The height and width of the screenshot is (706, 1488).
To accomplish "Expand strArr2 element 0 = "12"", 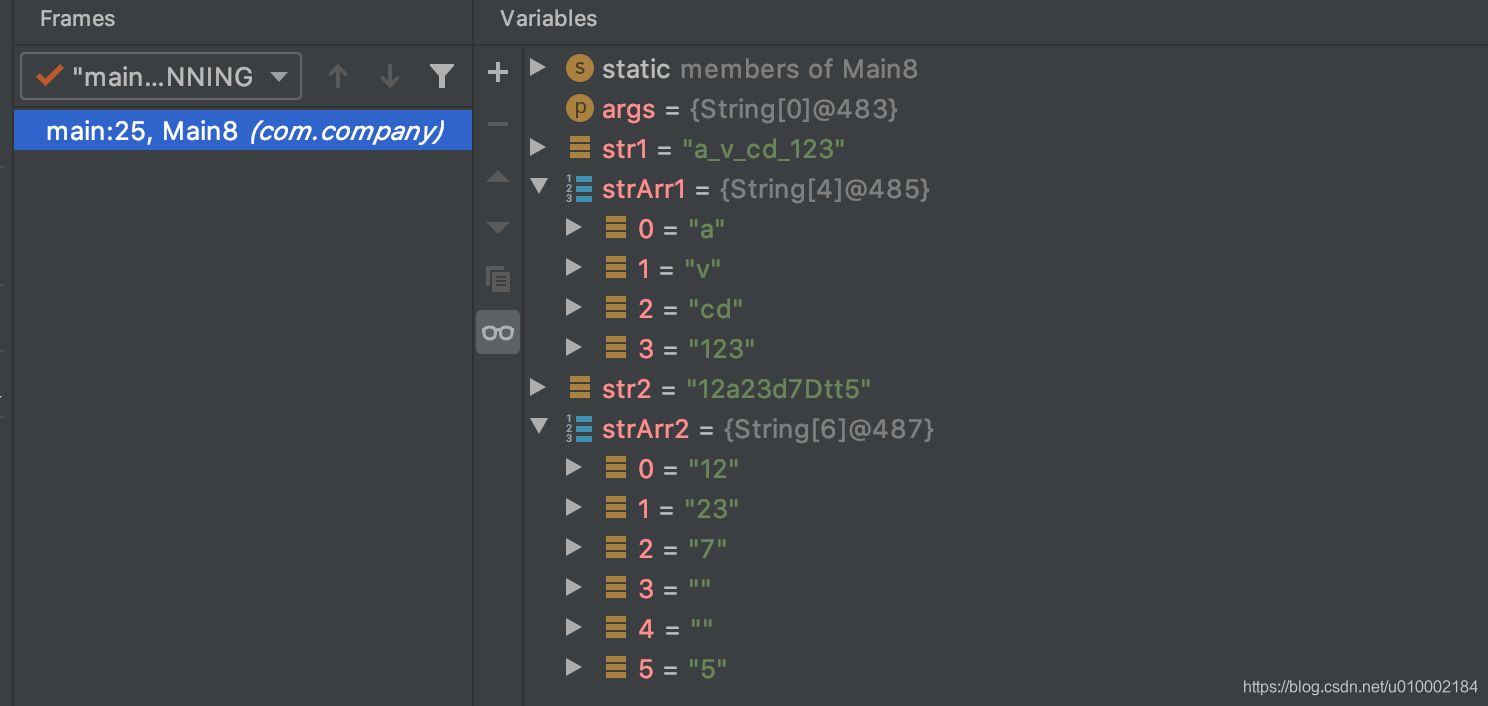I will (x=573, y=467).
